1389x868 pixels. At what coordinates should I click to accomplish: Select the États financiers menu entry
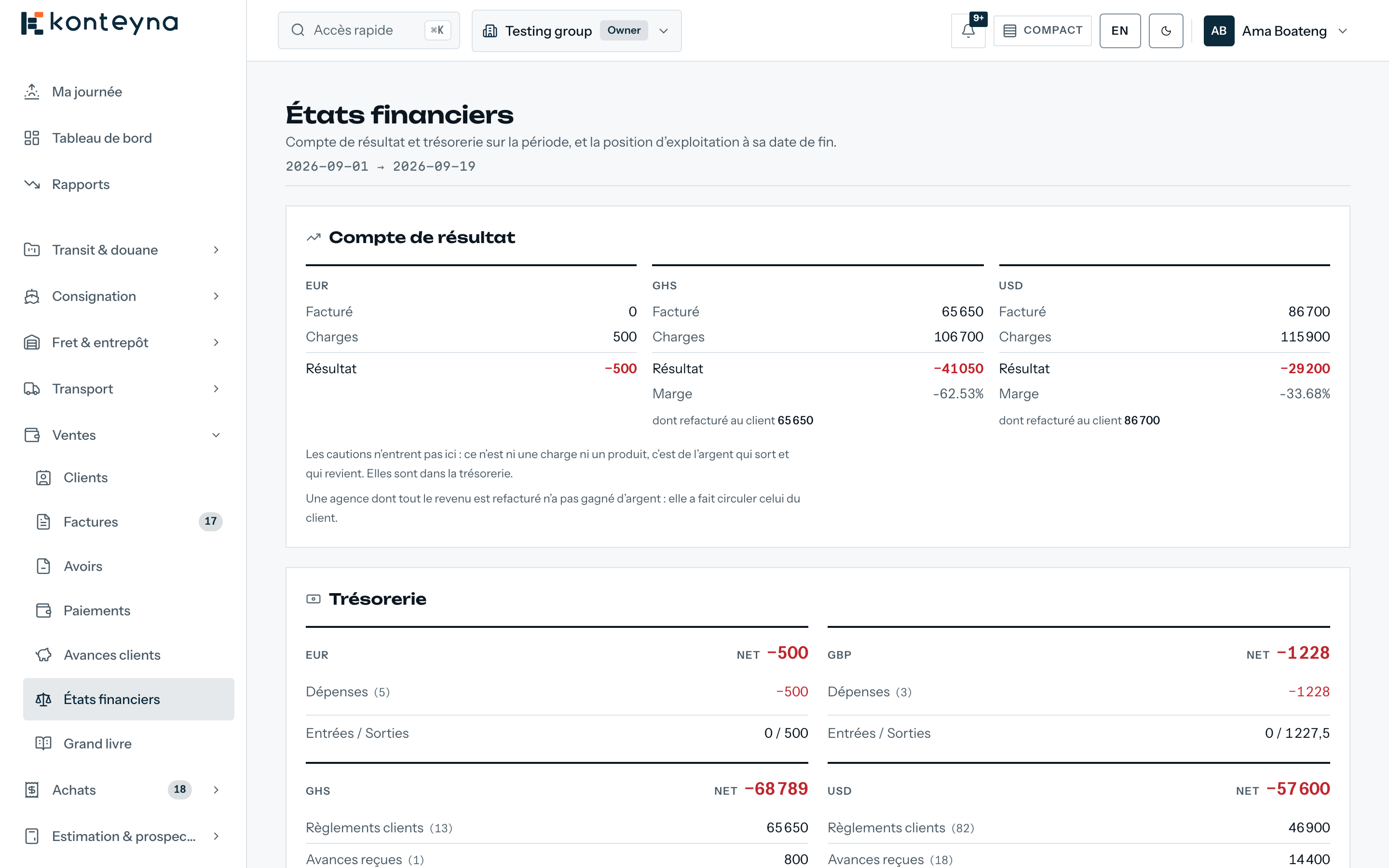coord(129,699)
